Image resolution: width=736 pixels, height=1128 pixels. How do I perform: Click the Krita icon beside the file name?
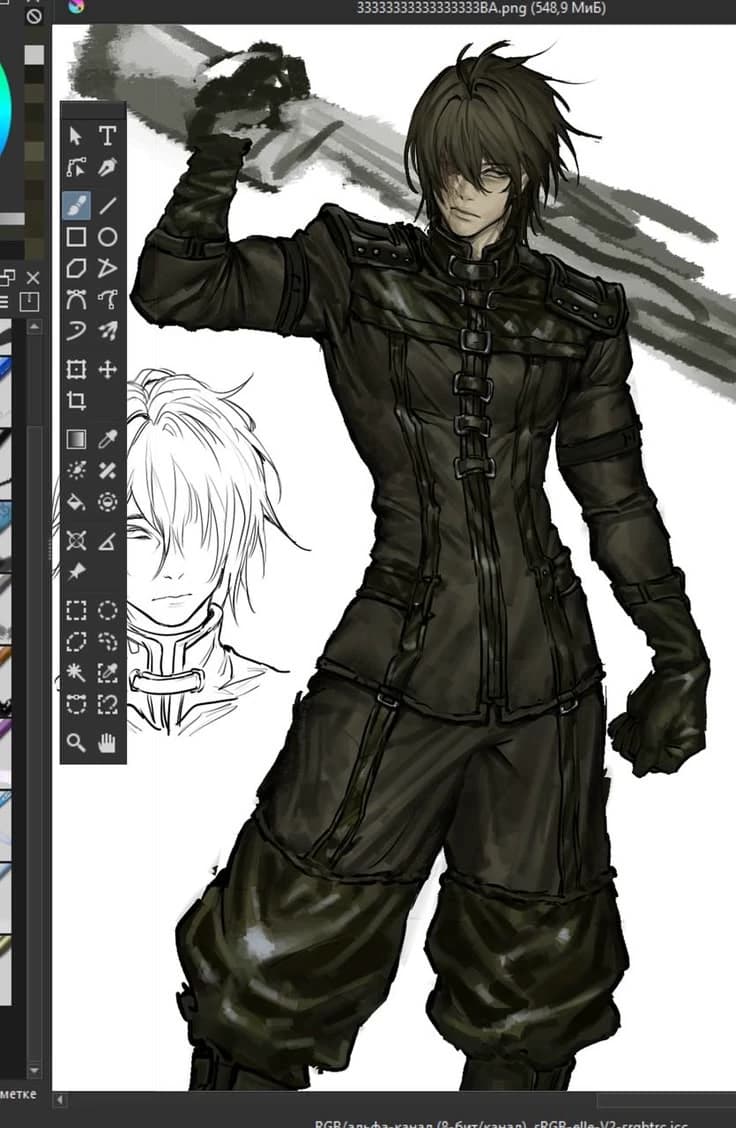pyautogui.click(x=76, y=6)
